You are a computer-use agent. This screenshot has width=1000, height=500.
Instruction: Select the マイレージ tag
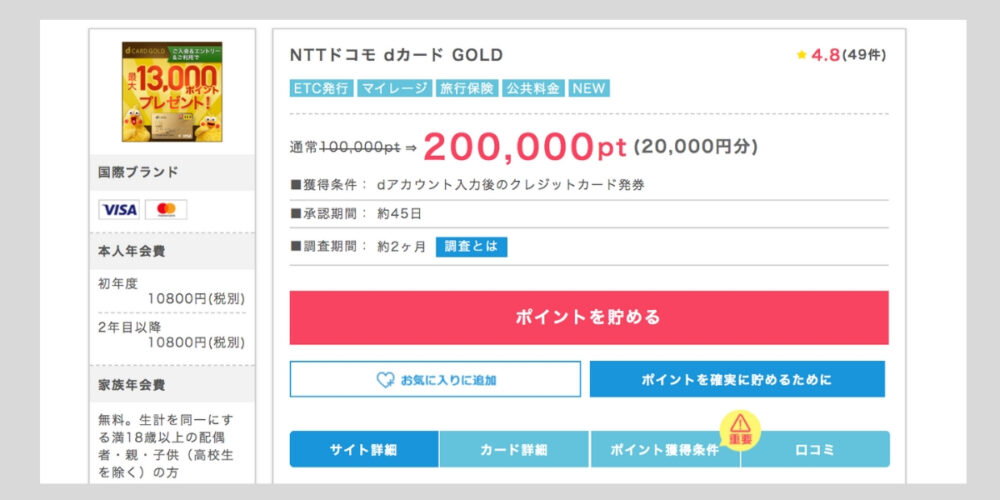coord(395,88)
